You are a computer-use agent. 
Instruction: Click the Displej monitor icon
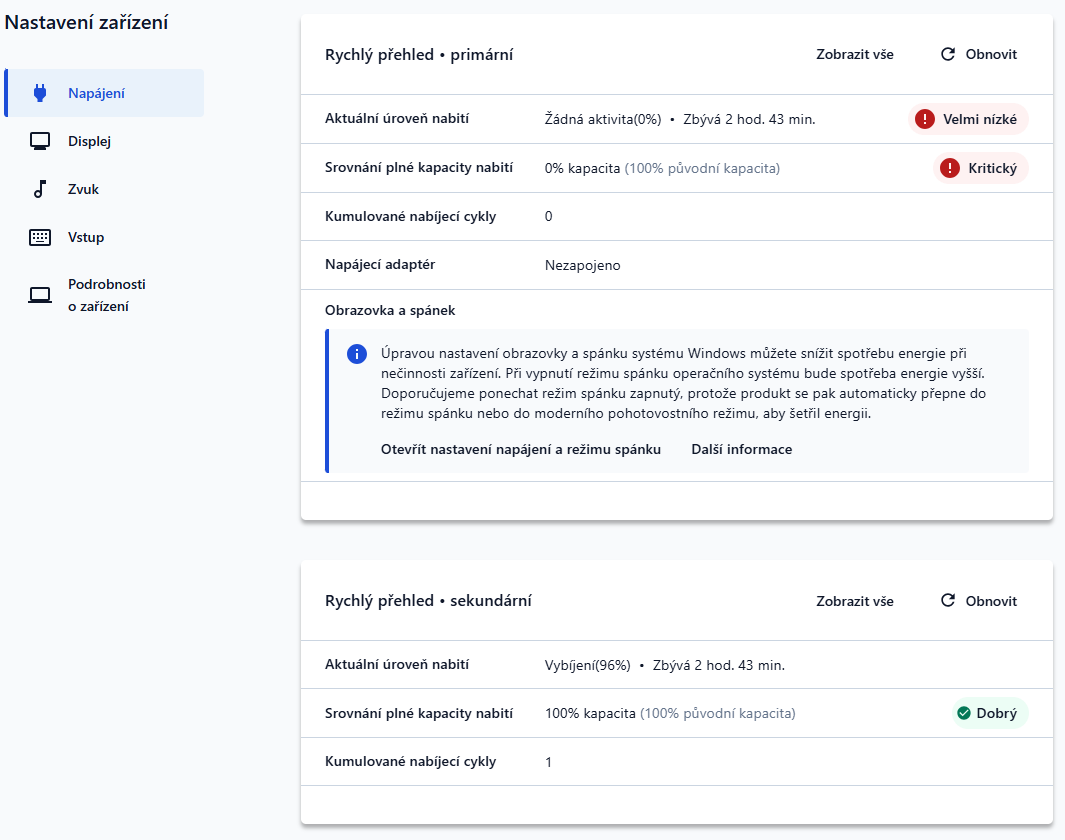tap(40, 141)
